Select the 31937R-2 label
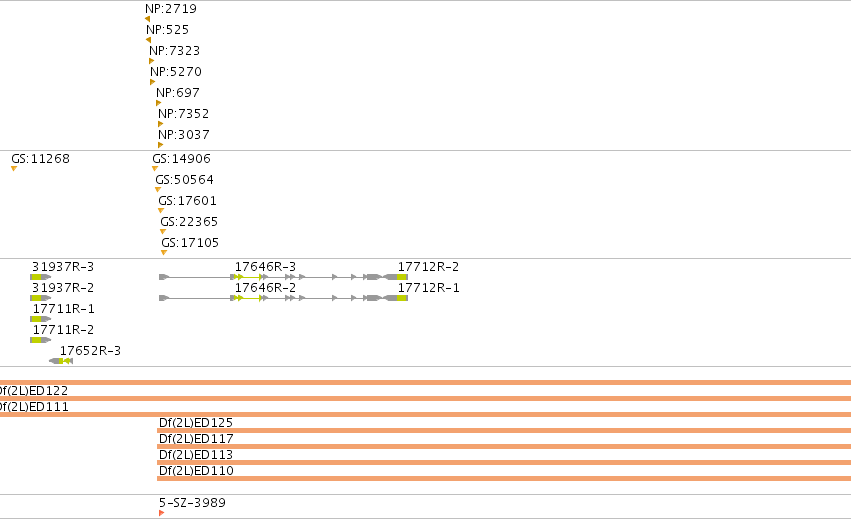The image size is (851, 519). coord(63,288)
